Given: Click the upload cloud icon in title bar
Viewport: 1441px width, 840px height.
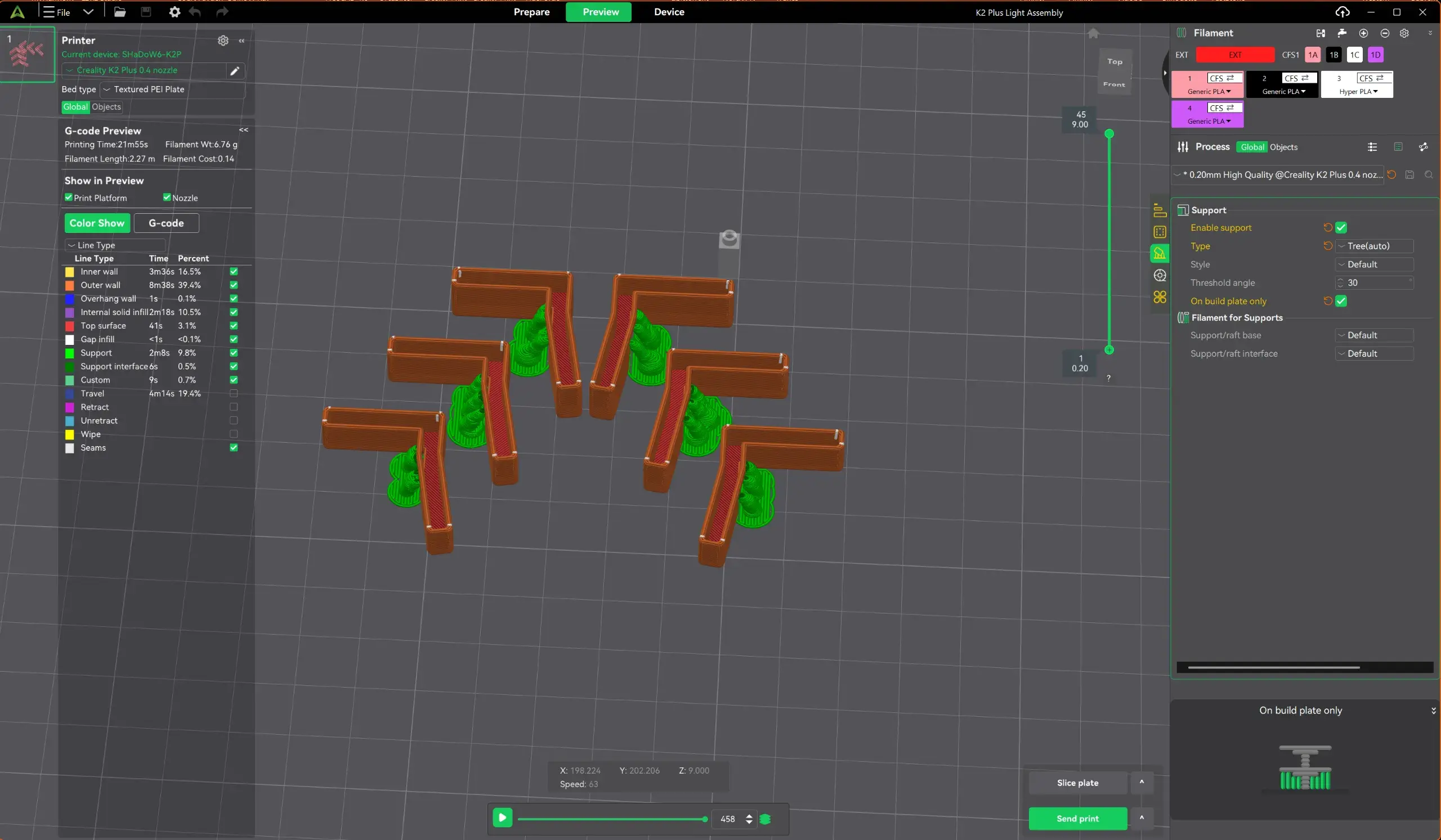Looking at the screenshot, I should click(1342, 11).
